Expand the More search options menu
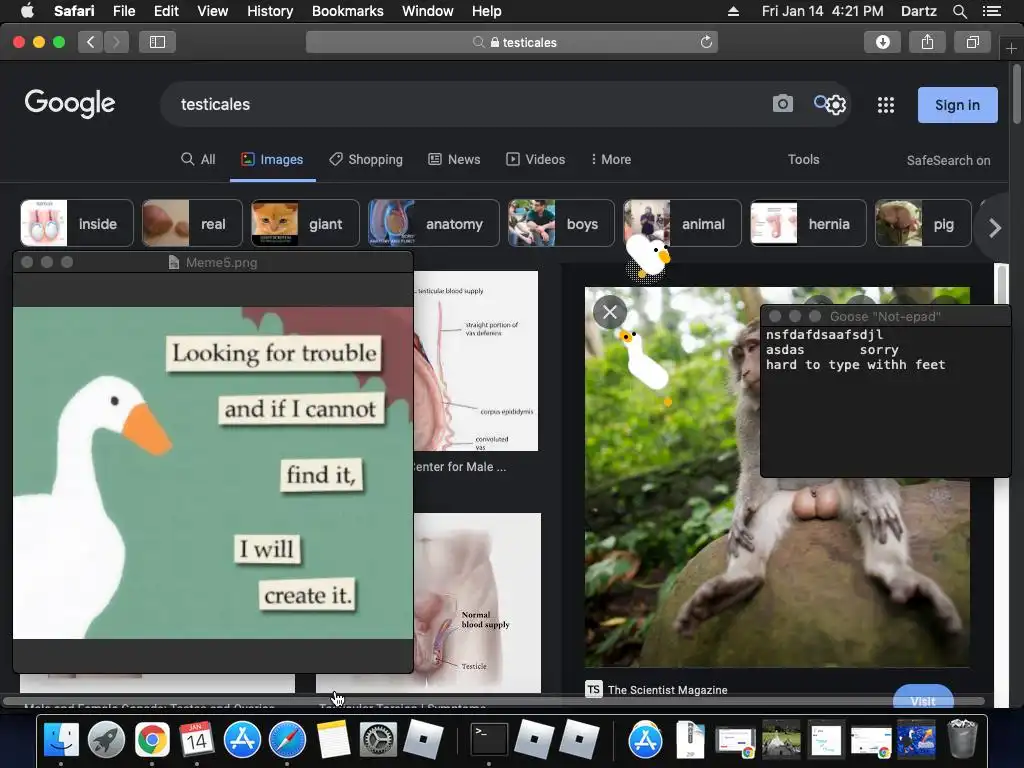 (x=611, y=159)
